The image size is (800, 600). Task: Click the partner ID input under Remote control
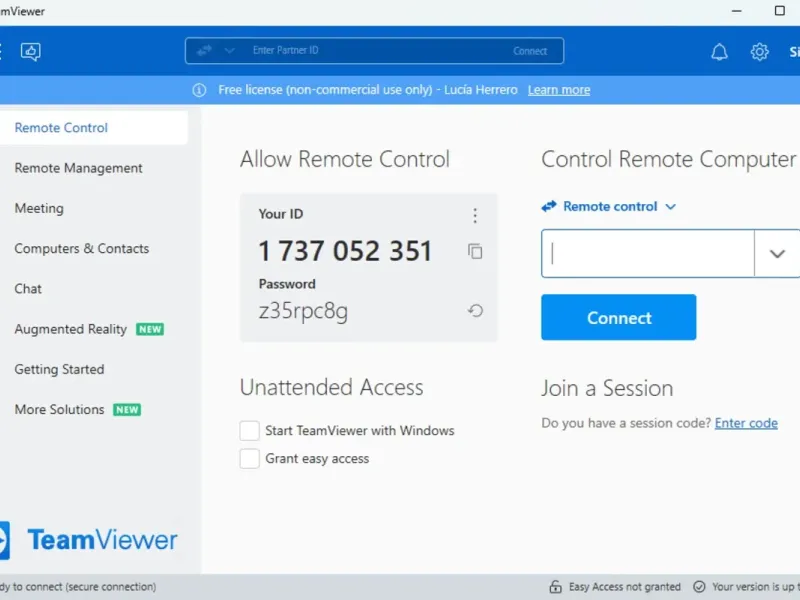click(x=648, y=254)
